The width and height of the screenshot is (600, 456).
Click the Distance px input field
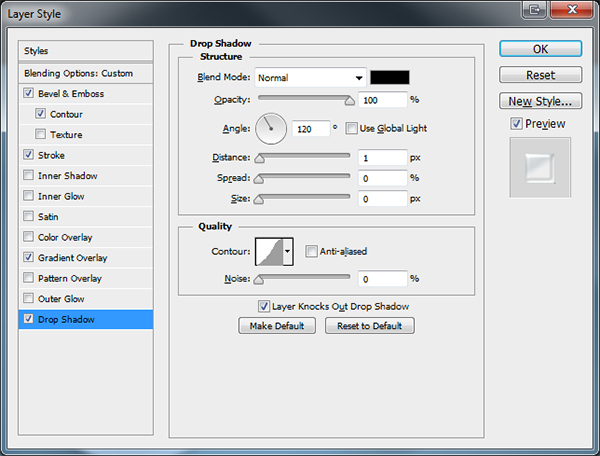[x=381, y=157]
